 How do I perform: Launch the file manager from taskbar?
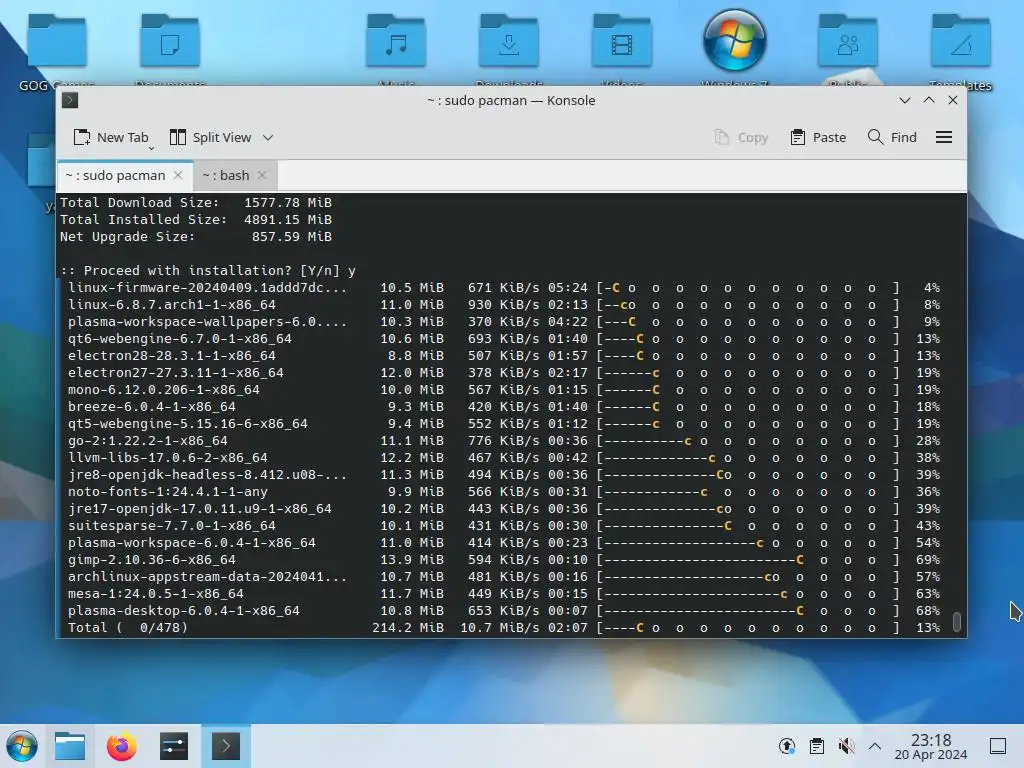pos(70,746)
